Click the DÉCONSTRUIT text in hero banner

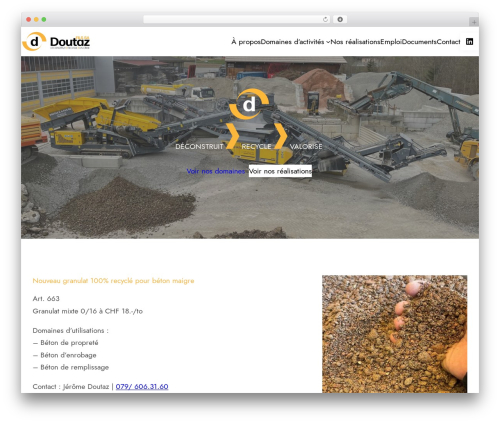pyautogui.click(x=199, y=146)
